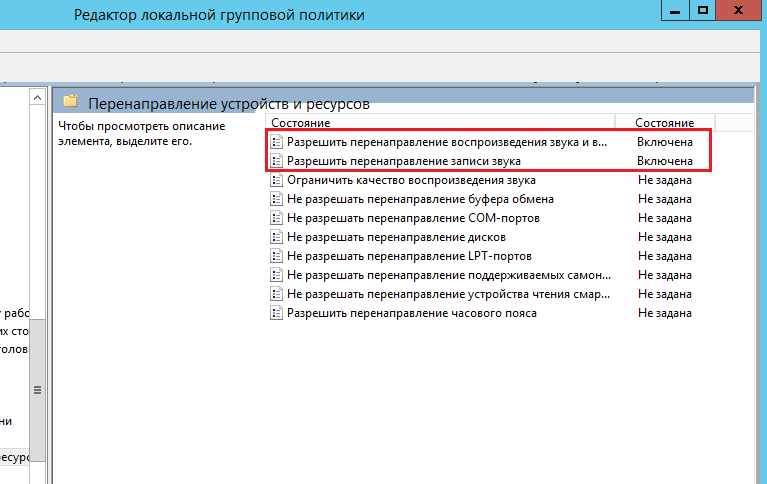Click icon beside Не разрешать перенаправление дисков
The image size is (767, 484).
(x=276, y=237)
